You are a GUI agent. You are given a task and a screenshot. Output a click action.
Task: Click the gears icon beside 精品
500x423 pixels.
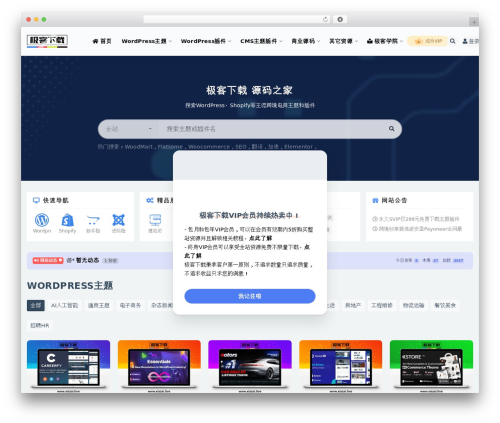150,200
